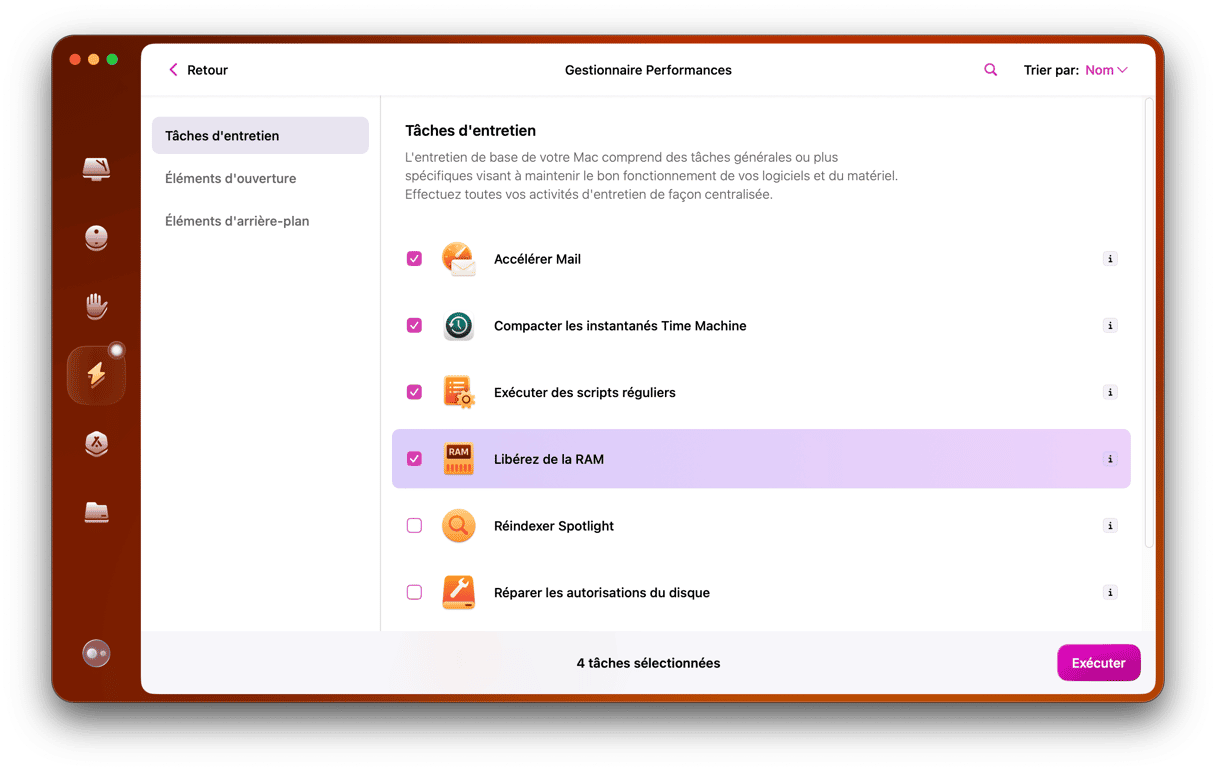The height and width of the screenshot is (771, 1216).
Task: Show info for Accélérer Mail task
Action: pos(1109,259)
